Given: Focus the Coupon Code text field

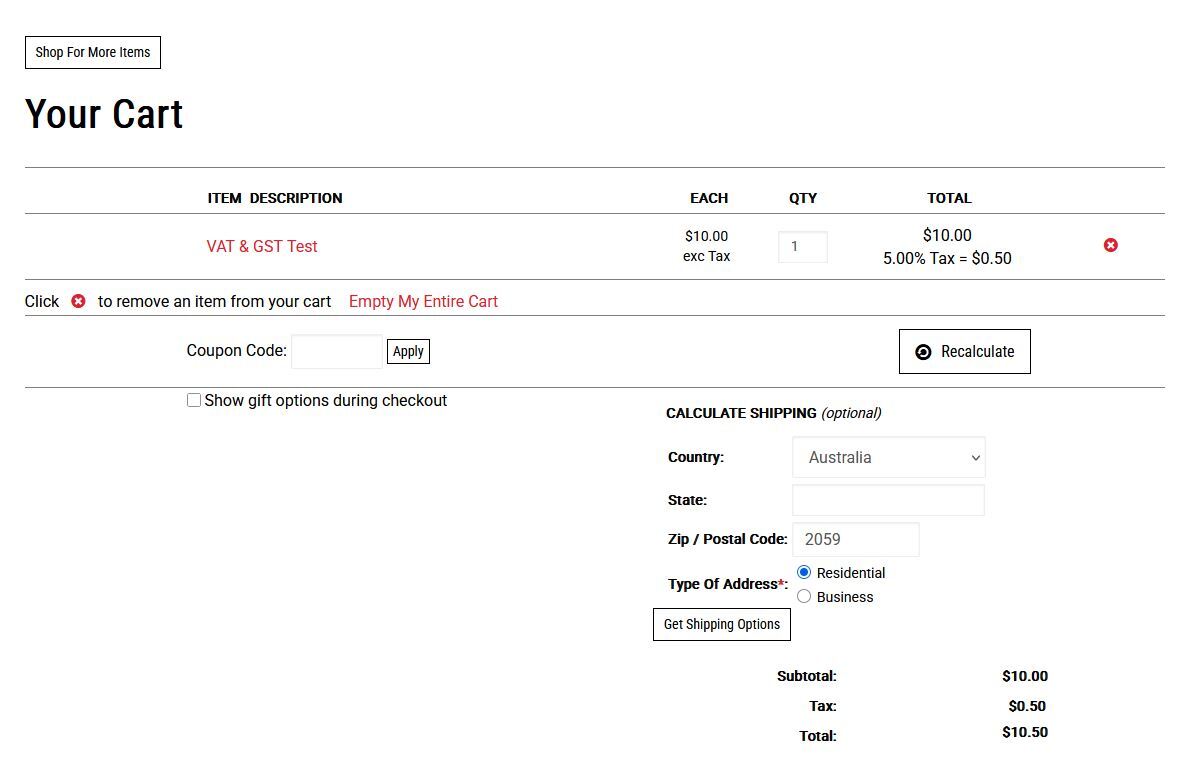Looking at the screenshot, I should click(336, 351).
